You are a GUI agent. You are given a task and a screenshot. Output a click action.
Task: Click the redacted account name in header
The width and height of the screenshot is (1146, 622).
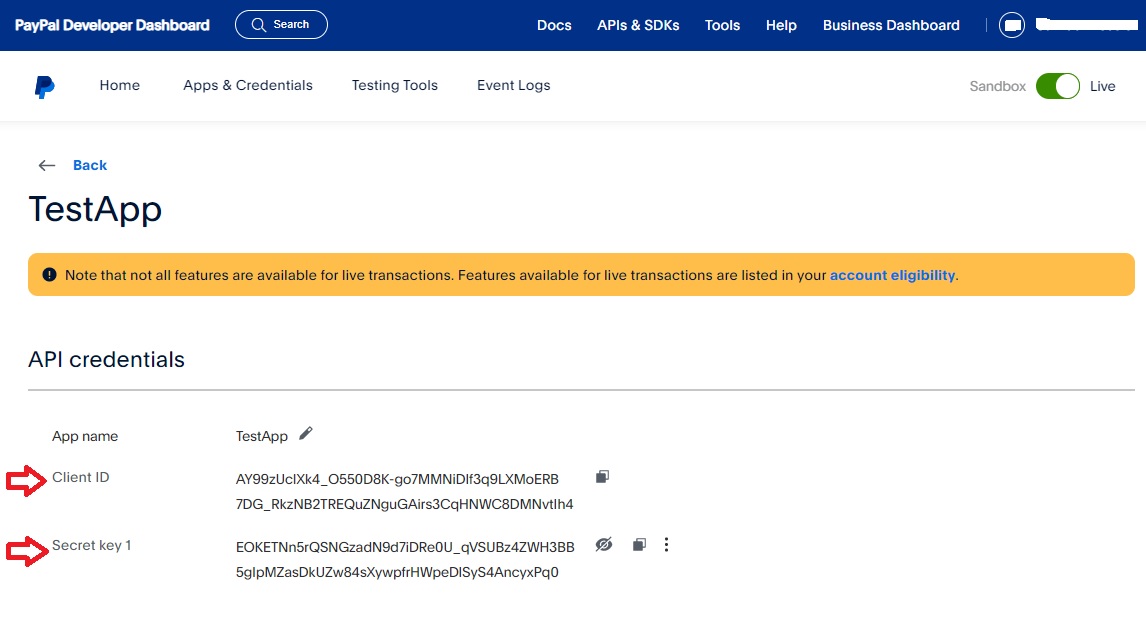point(1087,25)
